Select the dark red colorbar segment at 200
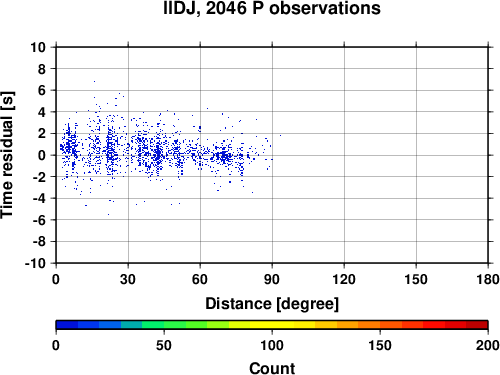The width and height of the screenshot is (500, 375). tap(477, 325)
